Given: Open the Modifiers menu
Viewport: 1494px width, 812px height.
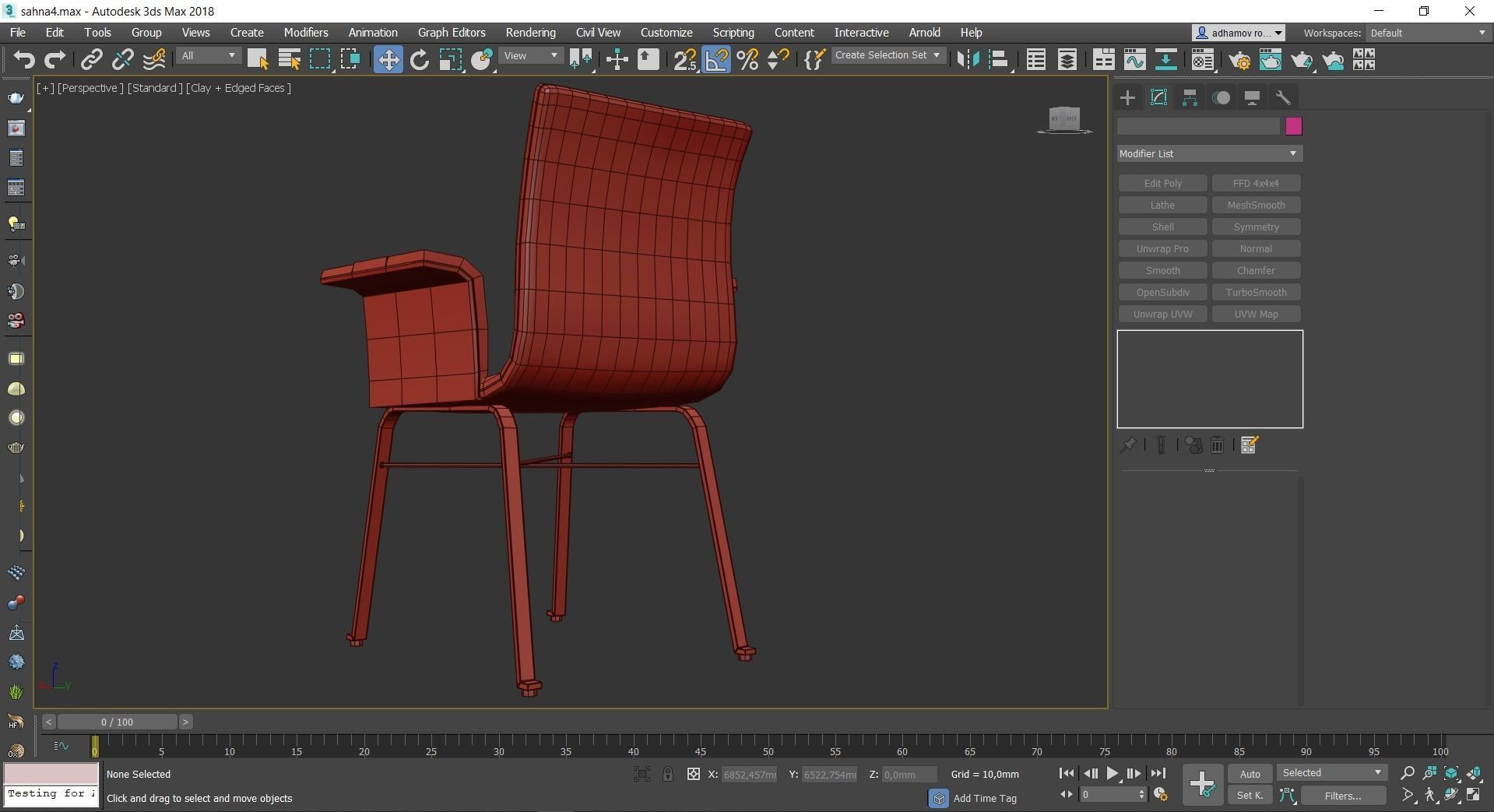Looking at the screenshot, I should pos(306,33).
